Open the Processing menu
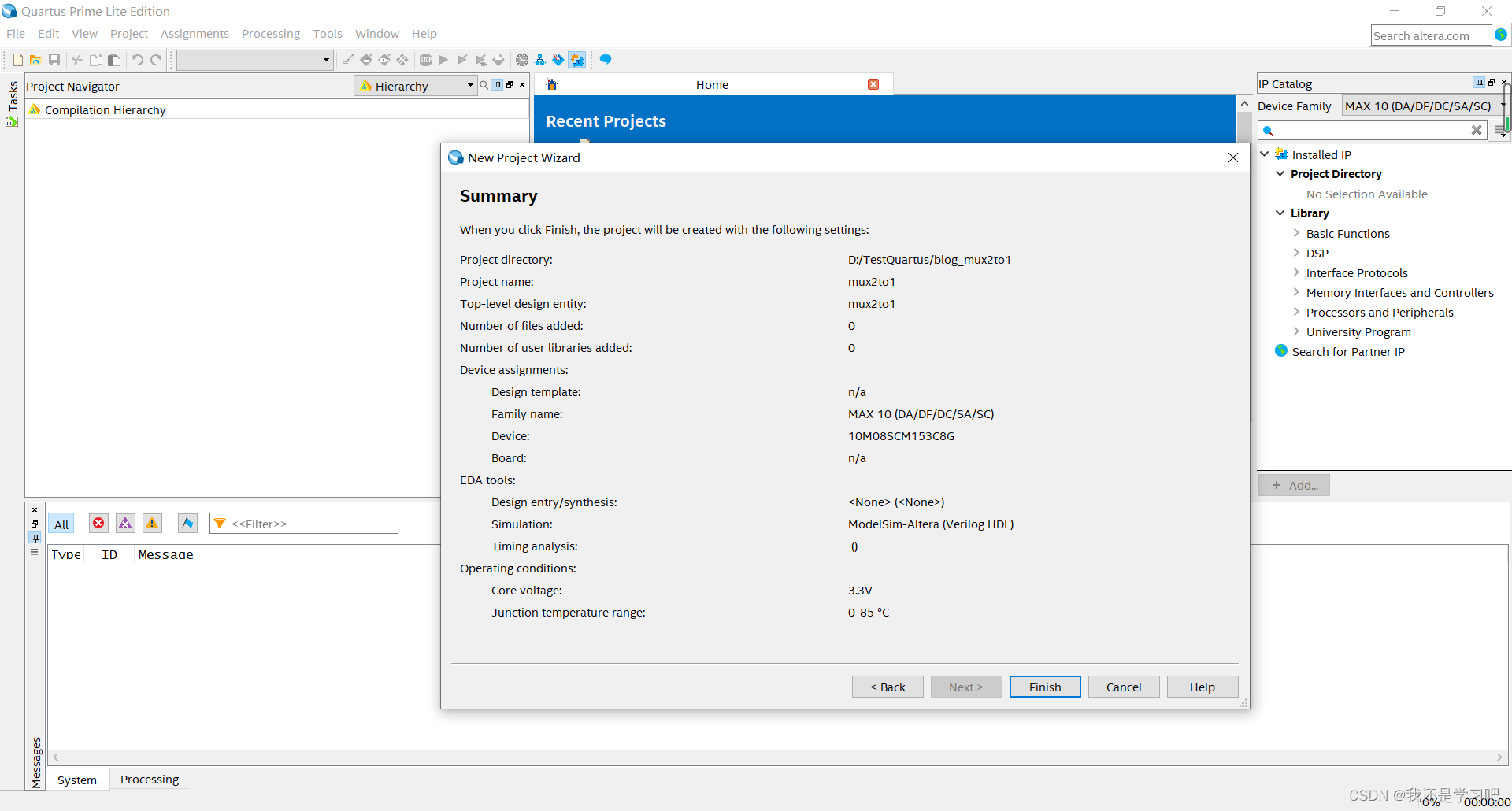Viewport: 1512px width, 811px height. click(x=271, y=34)
